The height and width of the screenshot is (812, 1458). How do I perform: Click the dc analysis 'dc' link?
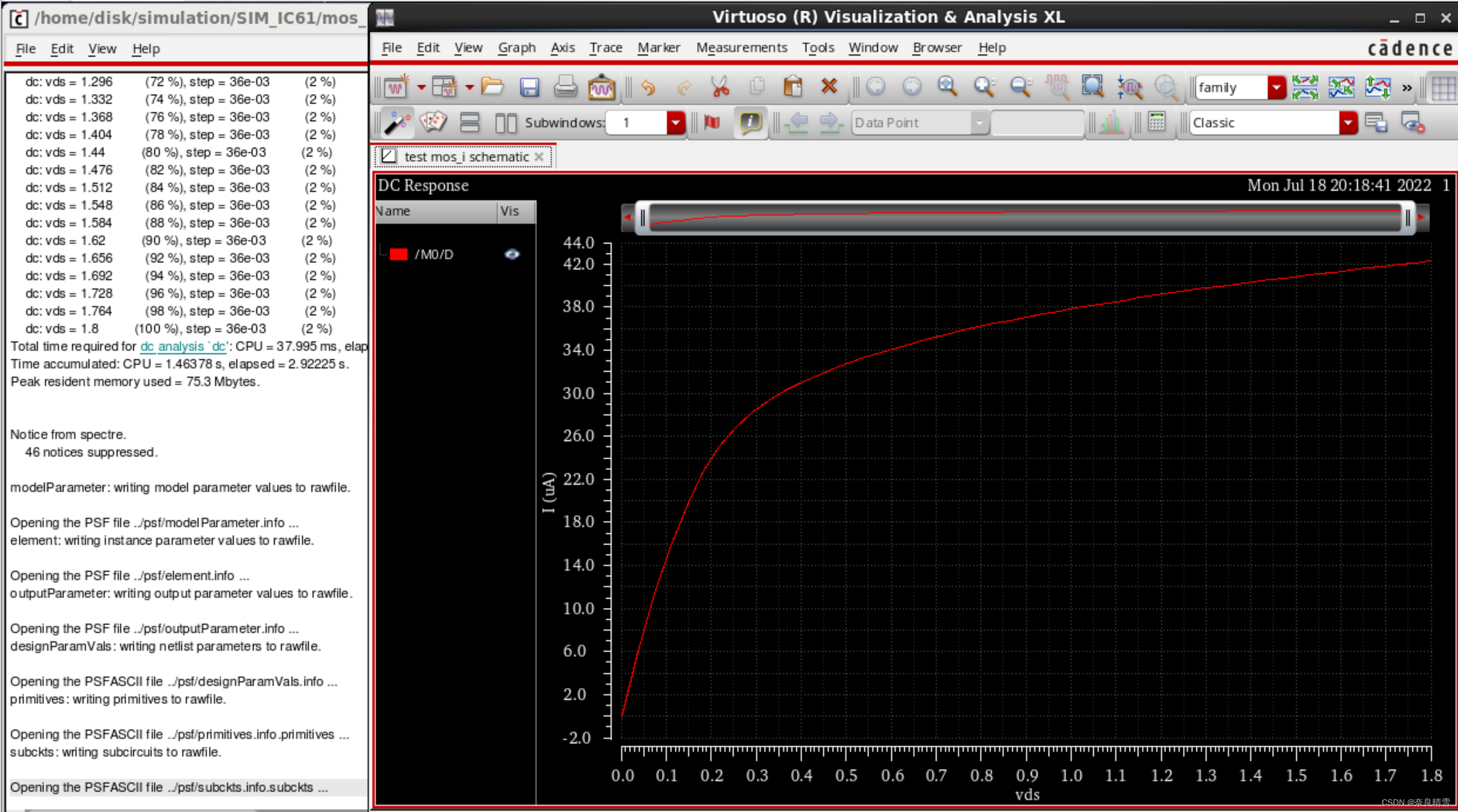coord(183,346)
